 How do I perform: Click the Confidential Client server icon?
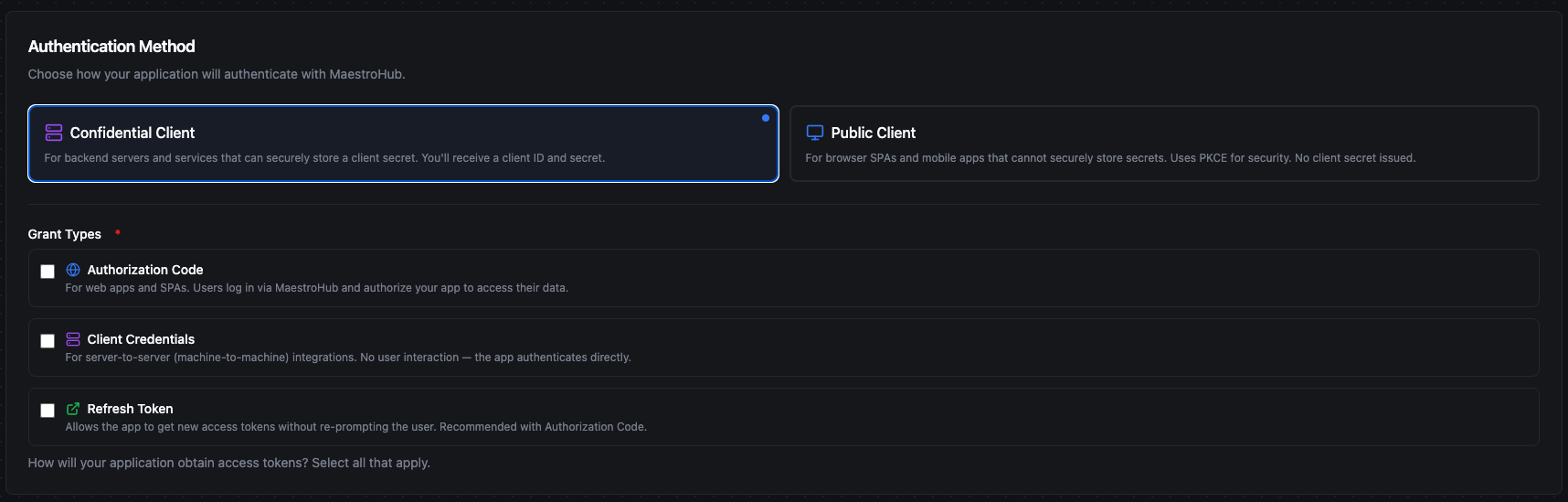coord(54,133)
